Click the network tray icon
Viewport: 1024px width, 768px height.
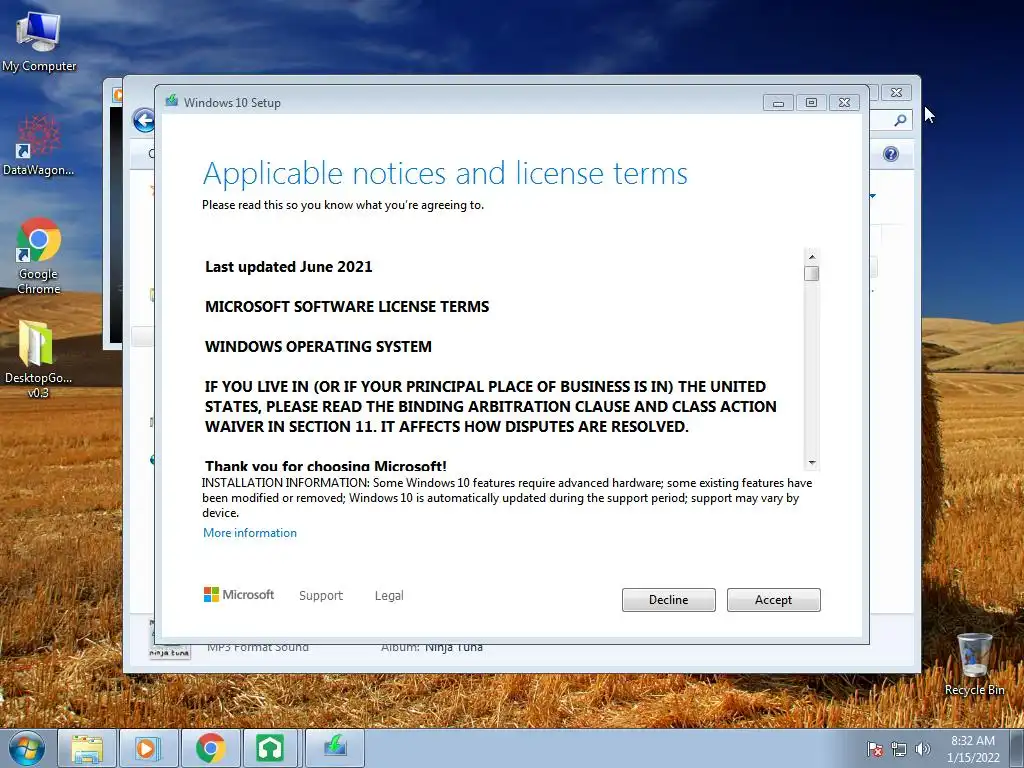coord(899,749)
